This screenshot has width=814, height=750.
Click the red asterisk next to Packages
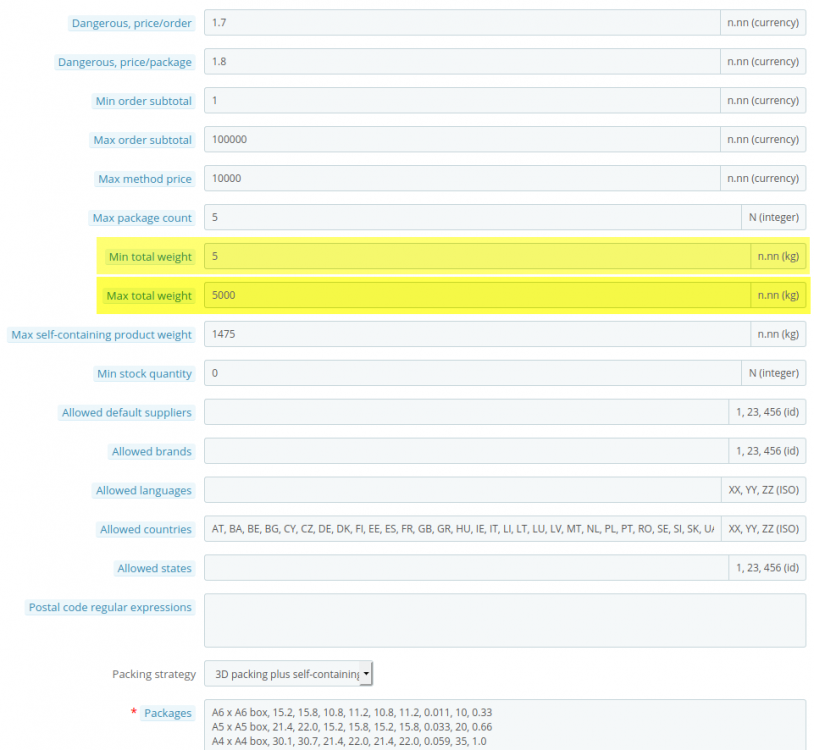coord(133,712)
